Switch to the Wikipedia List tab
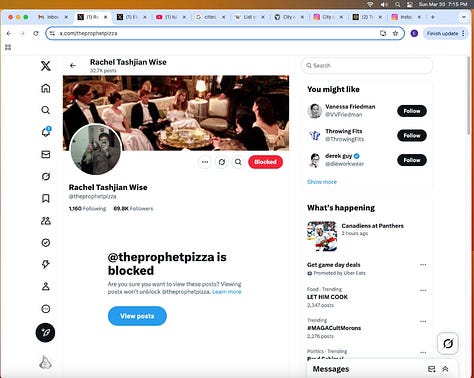Image resolution: width=474 pixels, height=378 pixels. (249, 17)
